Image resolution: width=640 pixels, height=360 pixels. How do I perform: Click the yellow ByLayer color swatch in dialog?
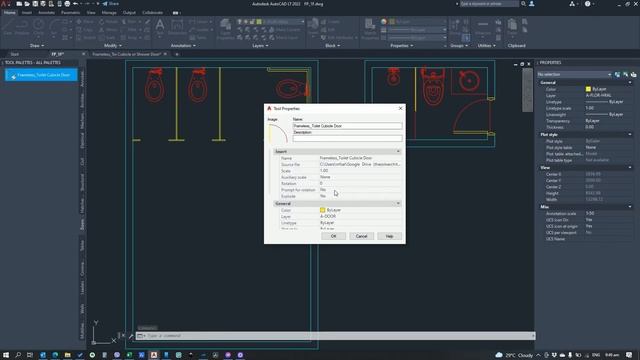pos(322,210)
